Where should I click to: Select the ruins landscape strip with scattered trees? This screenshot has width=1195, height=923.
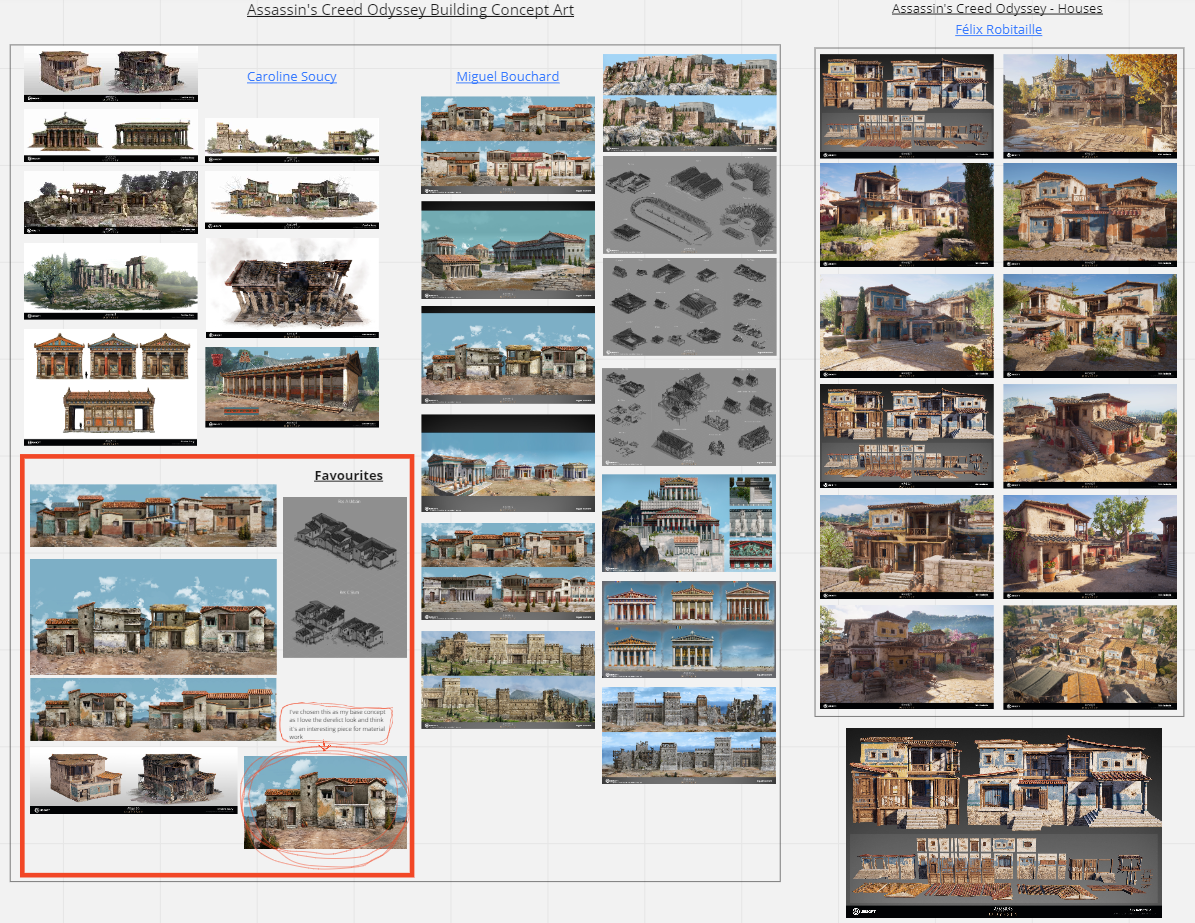292,141
